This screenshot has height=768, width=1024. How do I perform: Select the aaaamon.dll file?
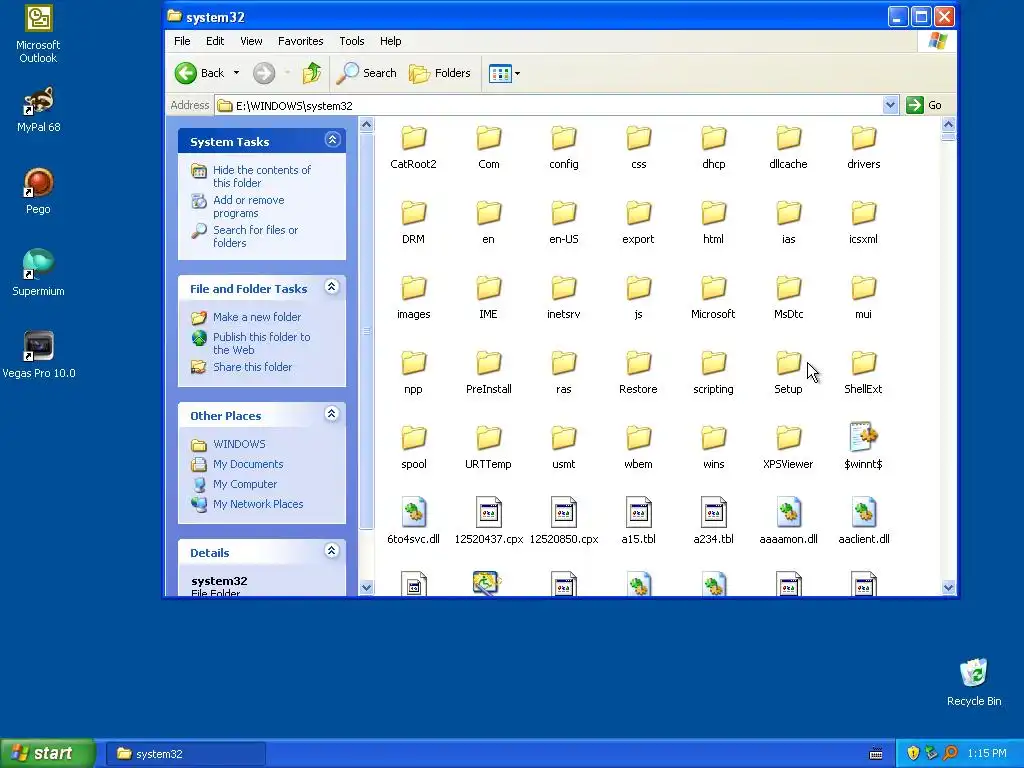(x=788, y=521)
